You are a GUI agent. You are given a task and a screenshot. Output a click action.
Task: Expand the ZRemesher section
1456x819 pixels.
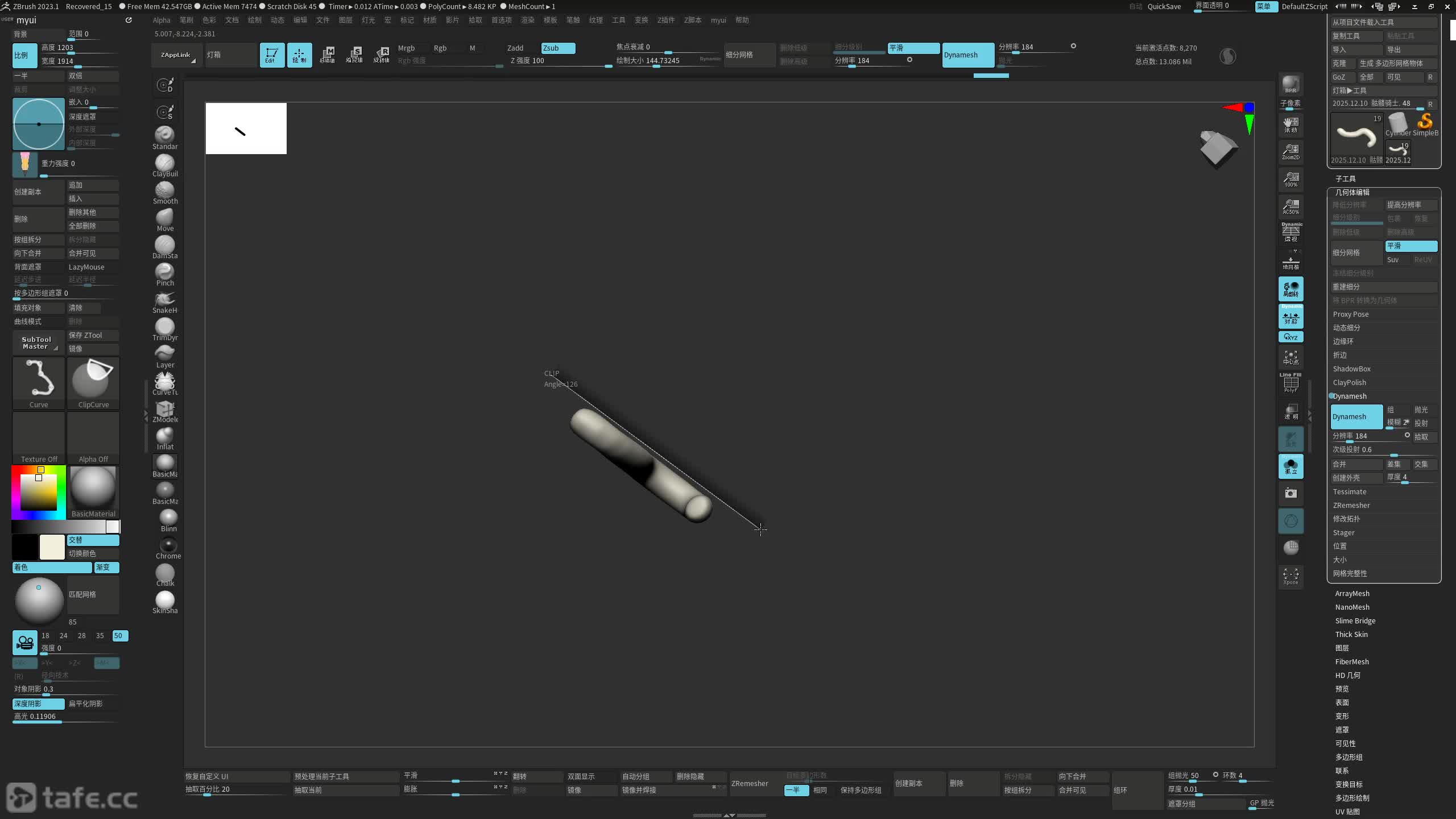click(x=1351, y=505)
